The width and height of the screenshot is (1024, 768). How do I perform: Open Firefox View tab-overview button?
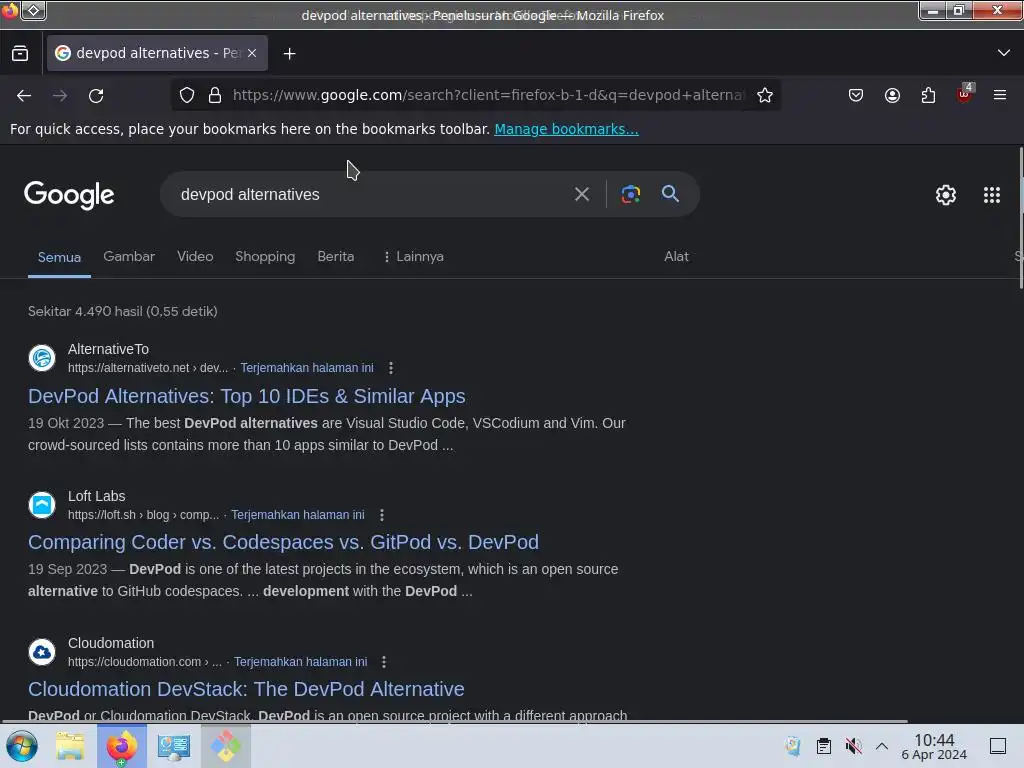20,54
